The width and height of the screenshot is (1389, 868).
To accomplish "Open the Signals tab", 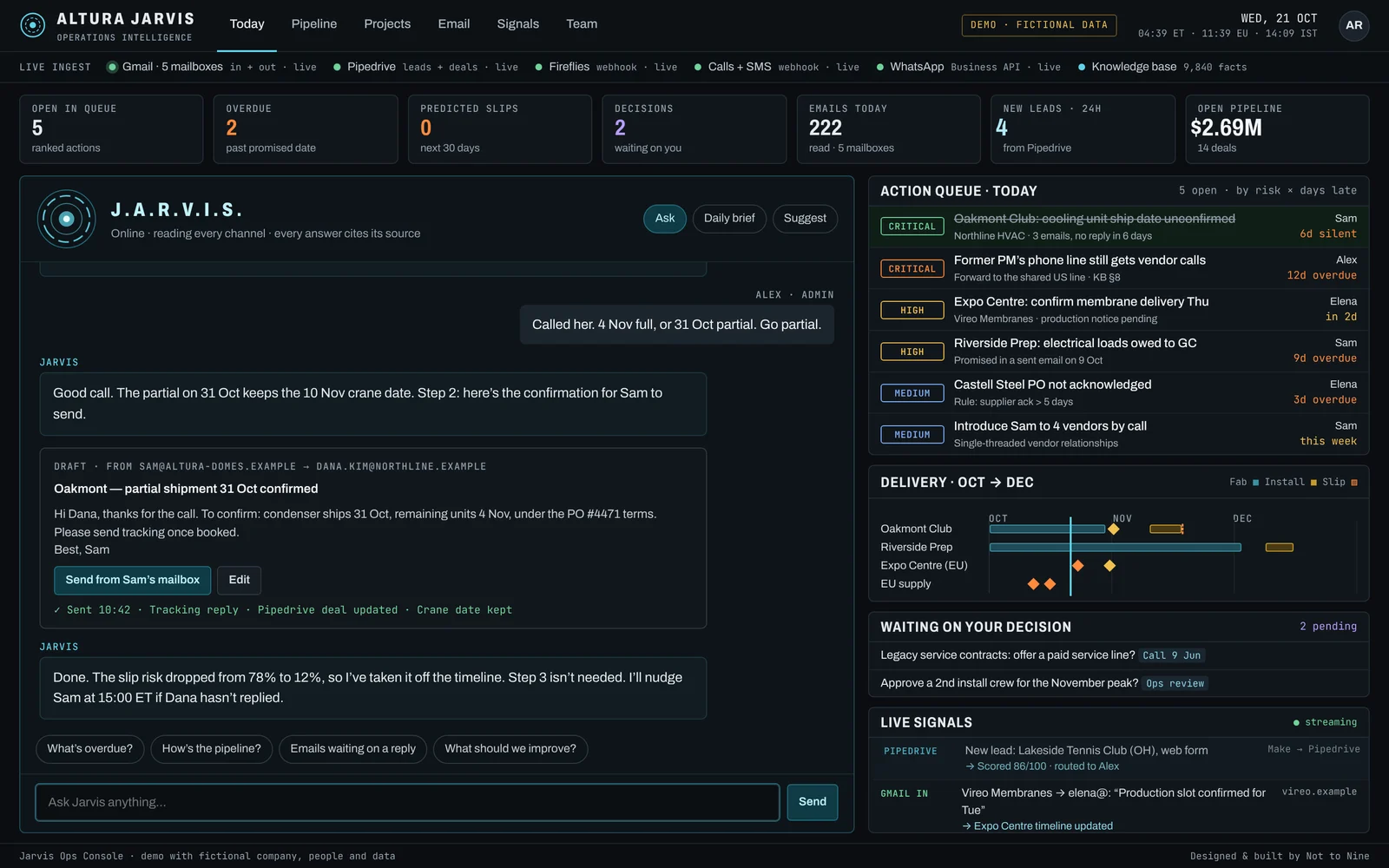I will coord(517,24).
